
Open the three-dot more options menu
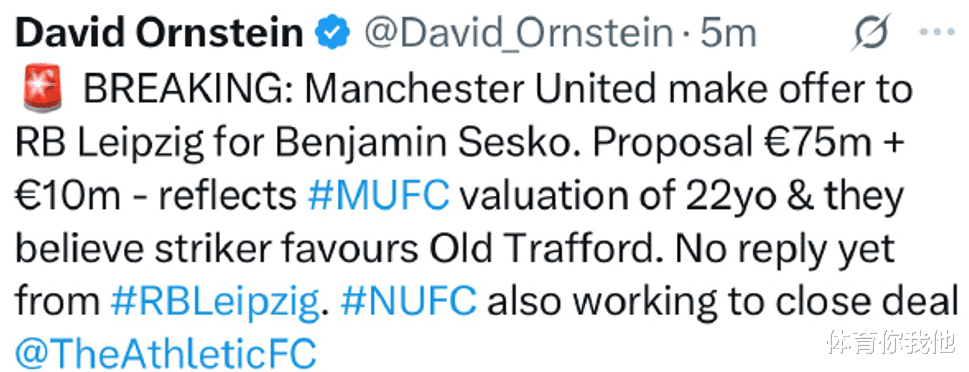937,32
